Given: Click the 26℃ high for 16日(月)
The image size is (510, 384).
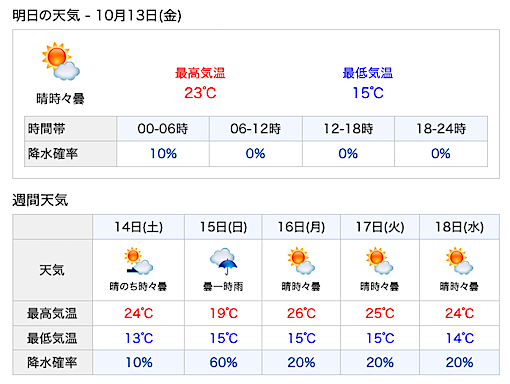Looking at the screenshot, I should point(301,313).
